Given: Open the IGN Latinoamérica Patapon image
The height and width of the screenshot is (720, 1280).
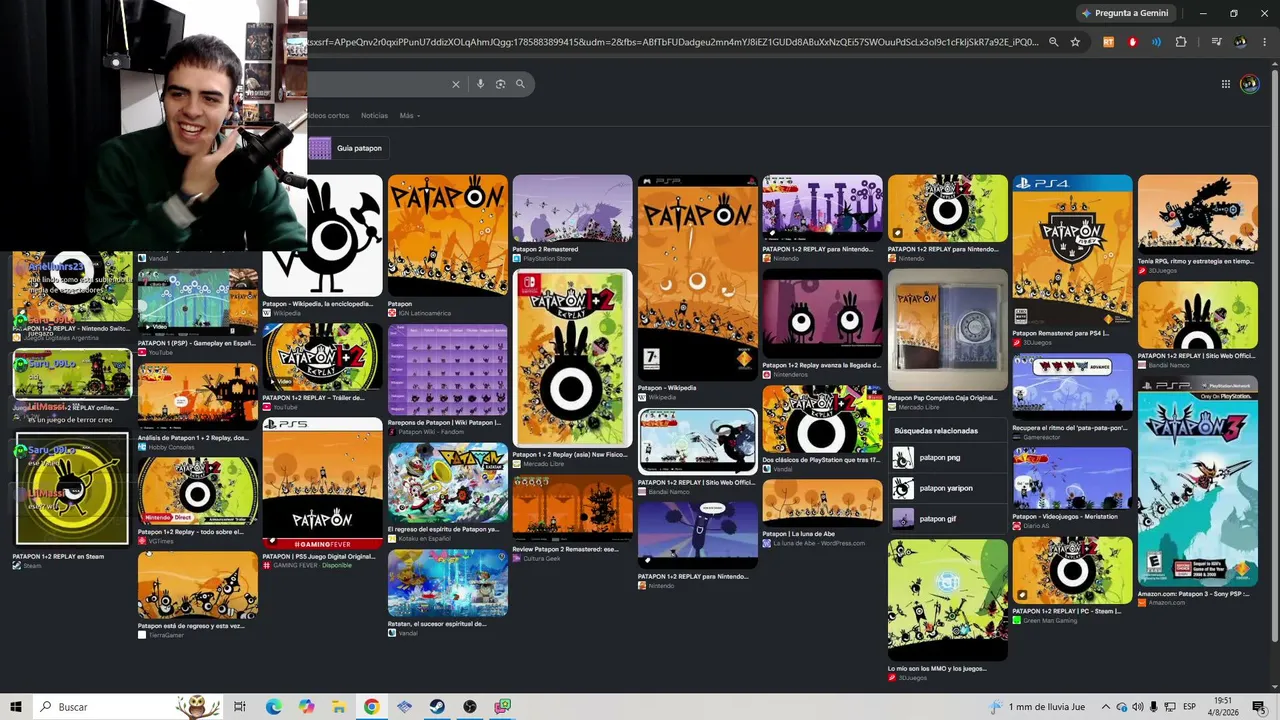Looking at the screenshot, I should click(x=447, y=236).
